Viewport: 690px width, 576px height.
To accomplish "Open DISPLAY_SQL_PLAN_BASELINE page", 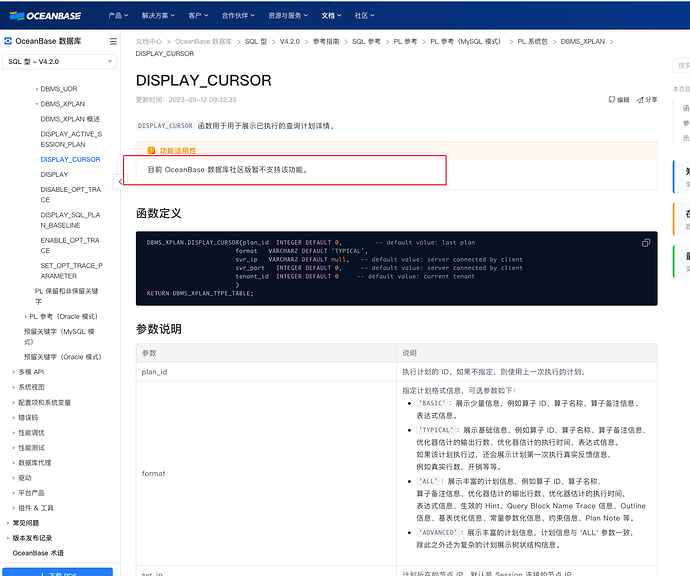I will [70, 220].
